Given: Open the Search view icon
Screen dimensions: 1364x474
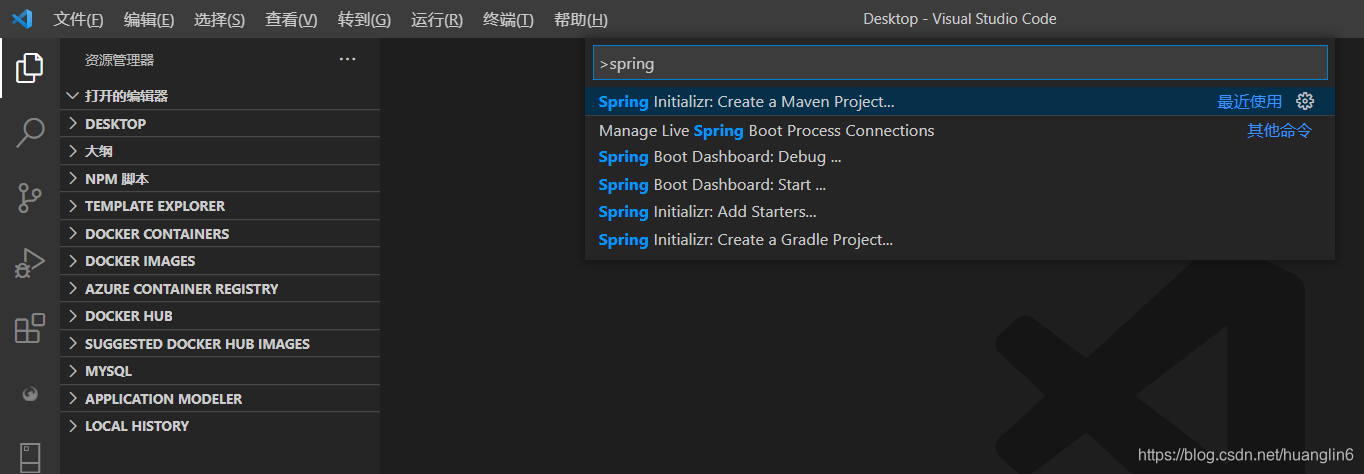Looking at the screenshot, I should pyautogui.click(x=30, y=133).
